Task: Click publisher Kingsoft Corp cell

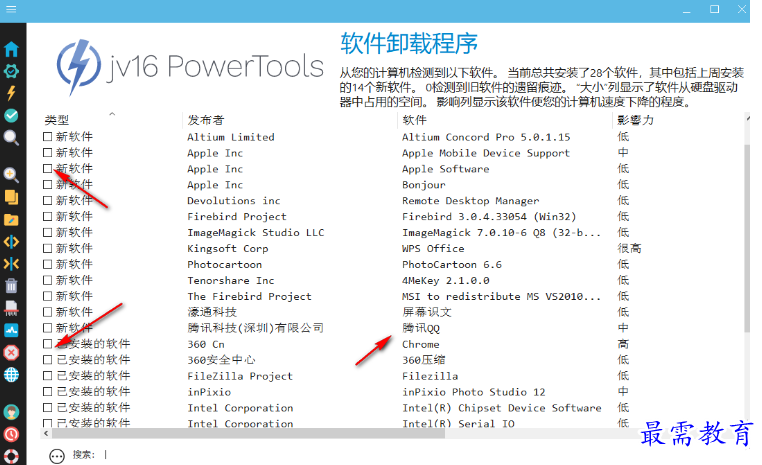Action: pyautogui.click(x=228, y=248)
